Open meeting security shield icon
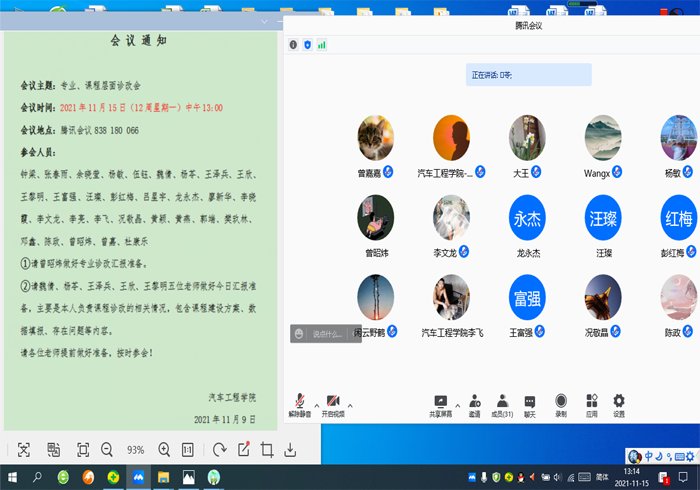Viewport: 700px width, 490px height. pos(308,45)
